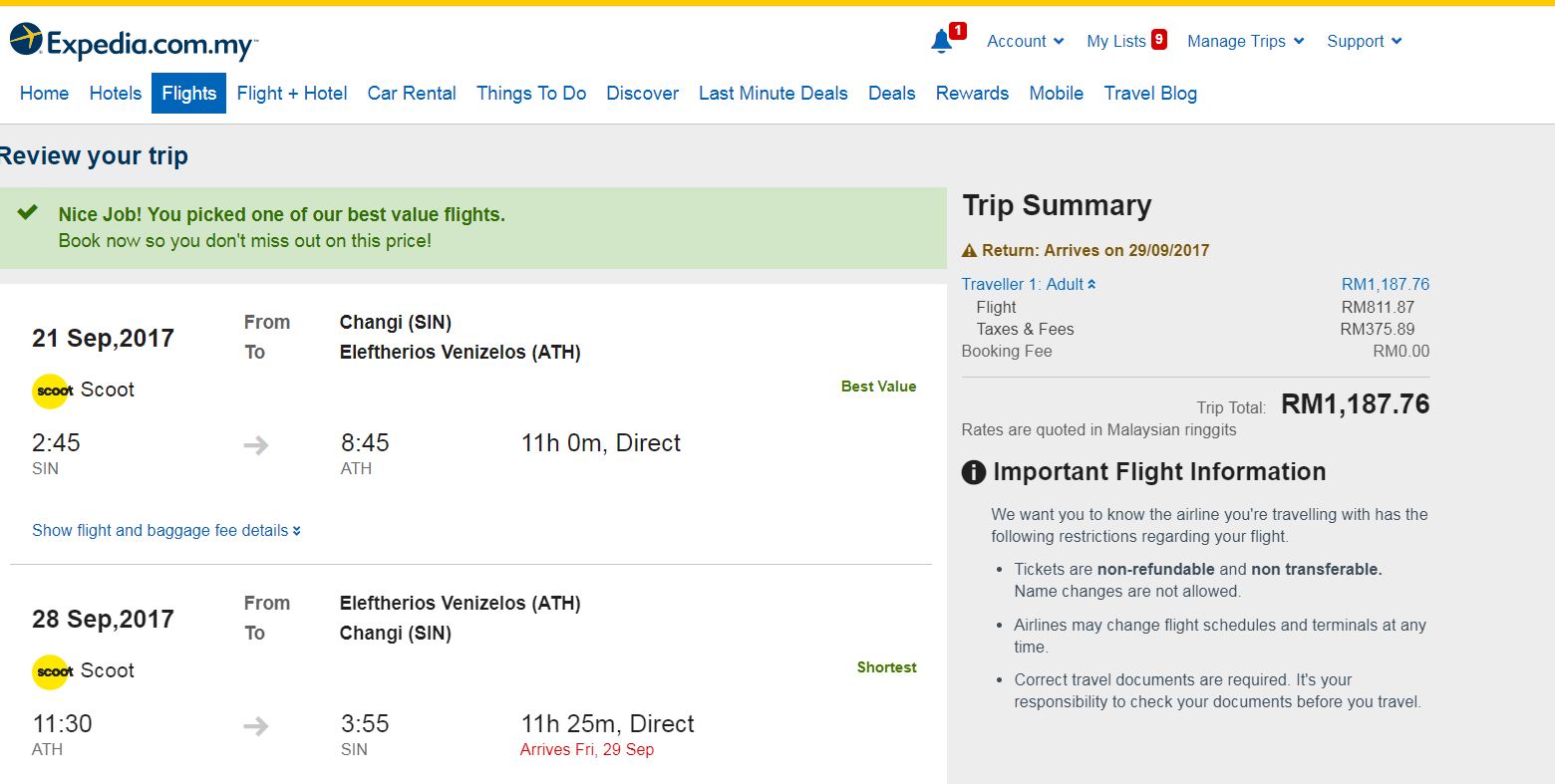1555x784 pixels.
Task: Select the Flights tab
Action: click(x=188, y=94)
